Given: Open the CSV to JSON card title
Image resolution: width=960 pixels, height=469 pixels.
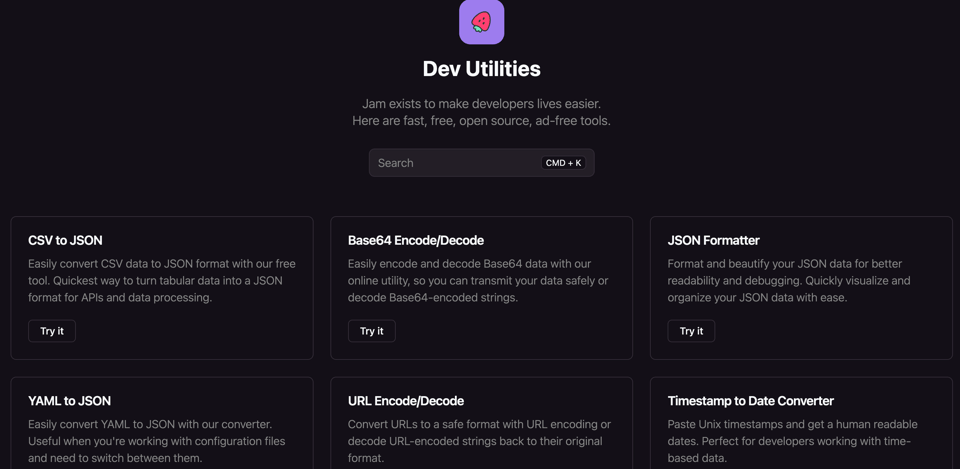Looking at the screenshot, I should 65,240.
